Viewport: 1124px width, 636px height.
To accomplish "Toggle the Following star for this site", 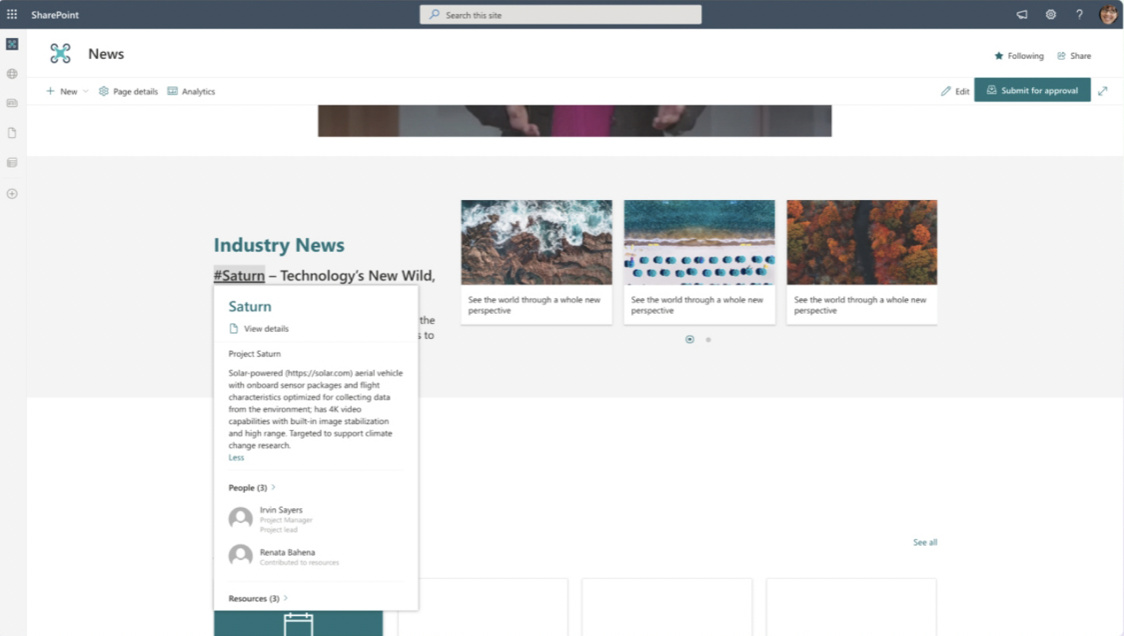I will click(x=1019, y=56).
